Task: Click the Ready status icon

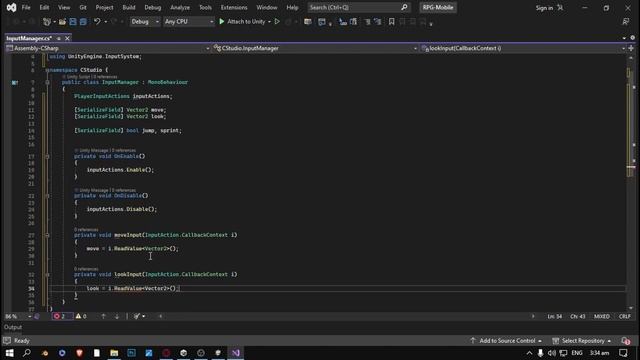Action: (x=7, y=341)
